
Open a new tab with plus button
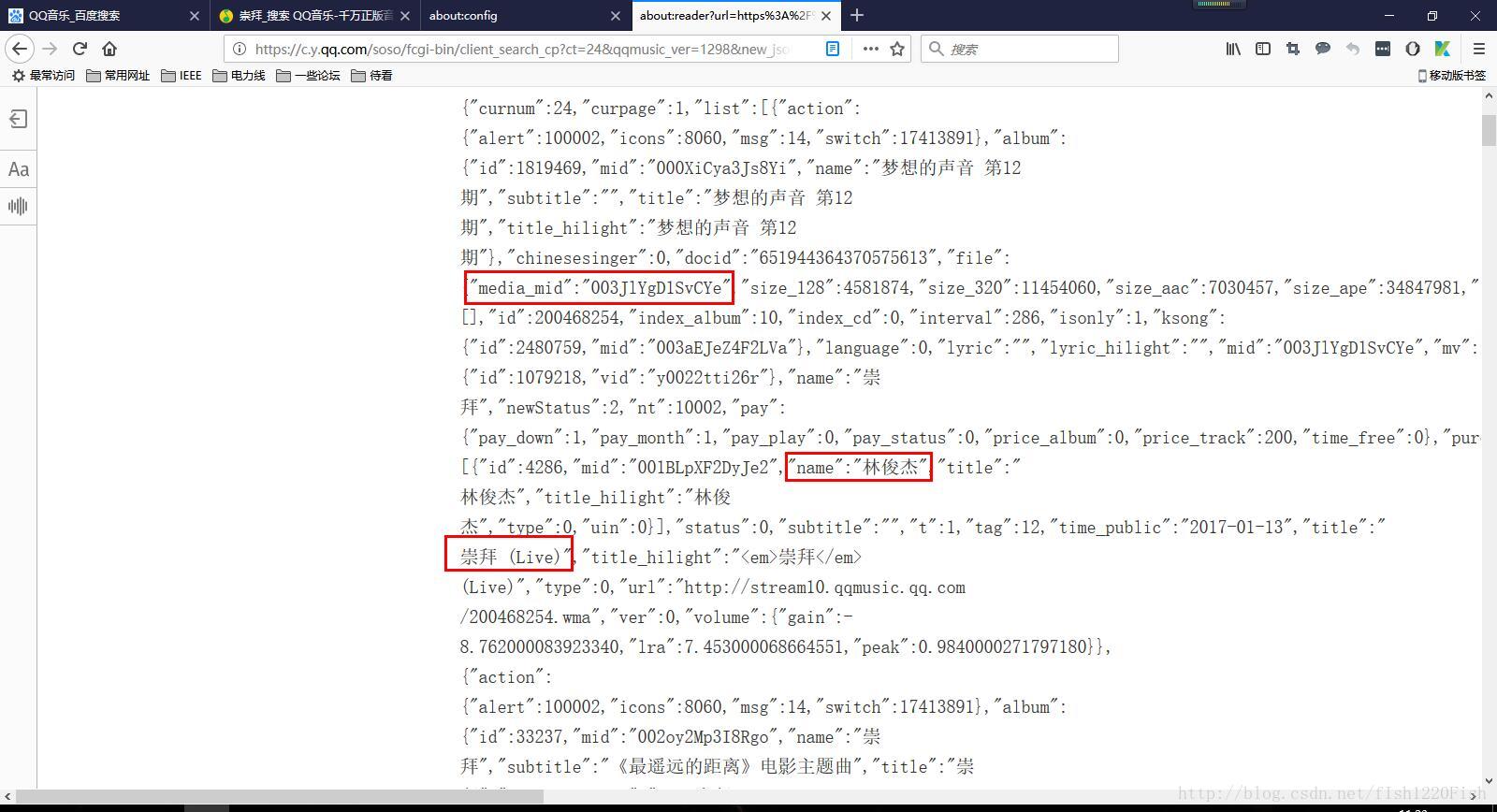point(857,15)
